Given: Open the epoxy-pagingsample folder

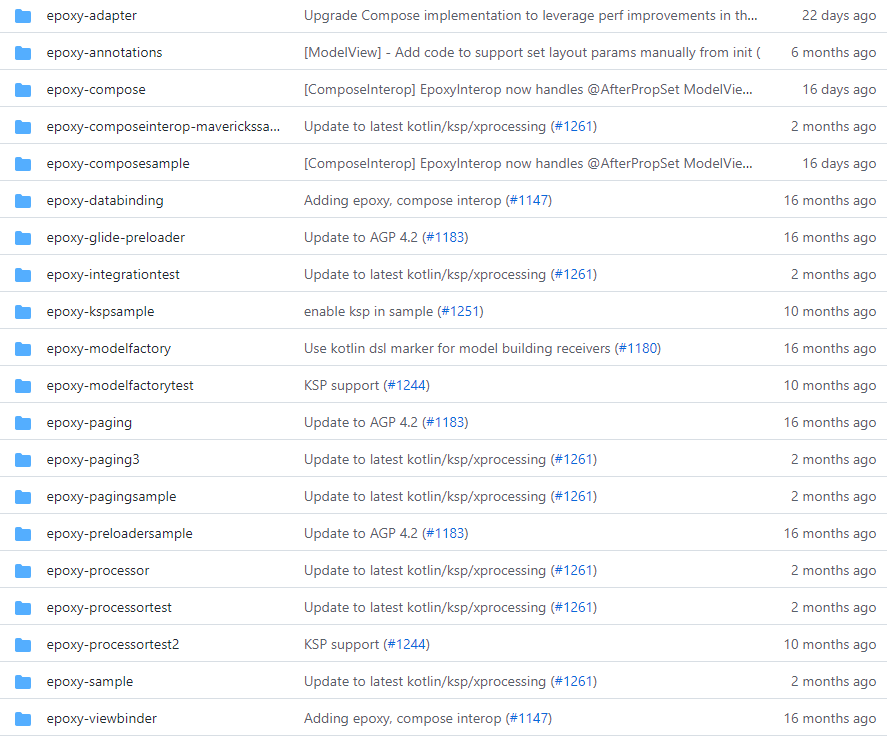Looking at the screenshot, I should pos(111,497).
